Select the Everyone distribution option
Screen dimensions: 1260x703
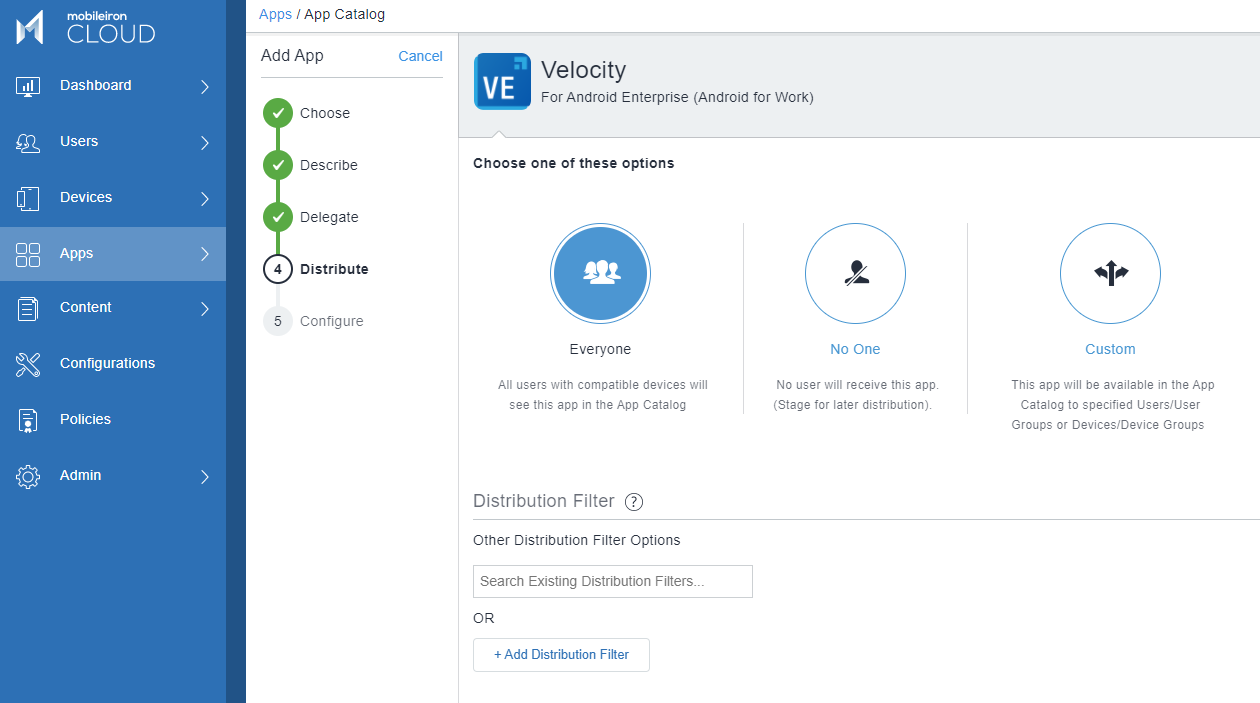(600, 273)
